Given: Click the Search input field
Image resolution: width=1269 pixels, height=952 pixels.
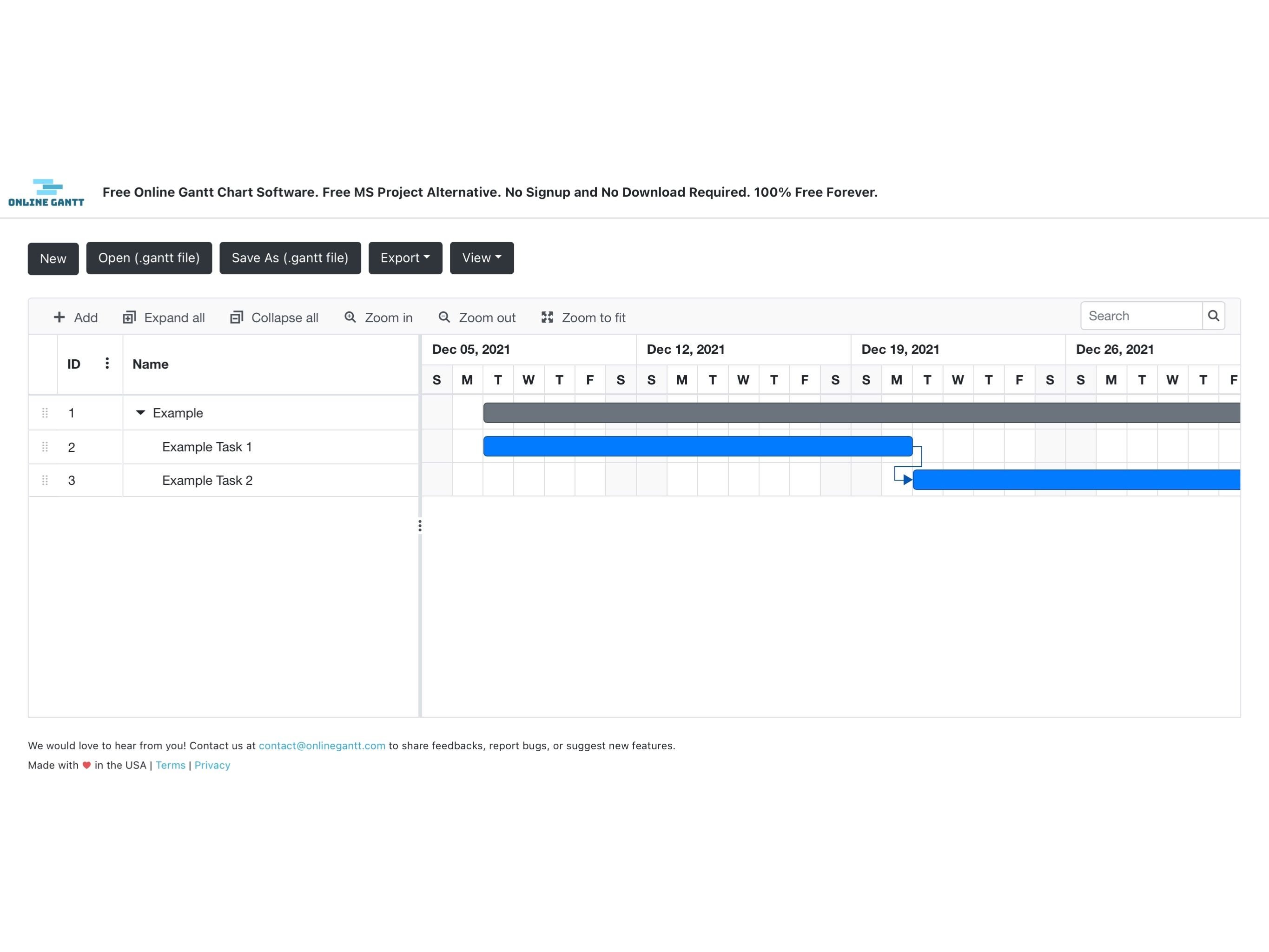Looking at the screenshot, I should 1141,317.
